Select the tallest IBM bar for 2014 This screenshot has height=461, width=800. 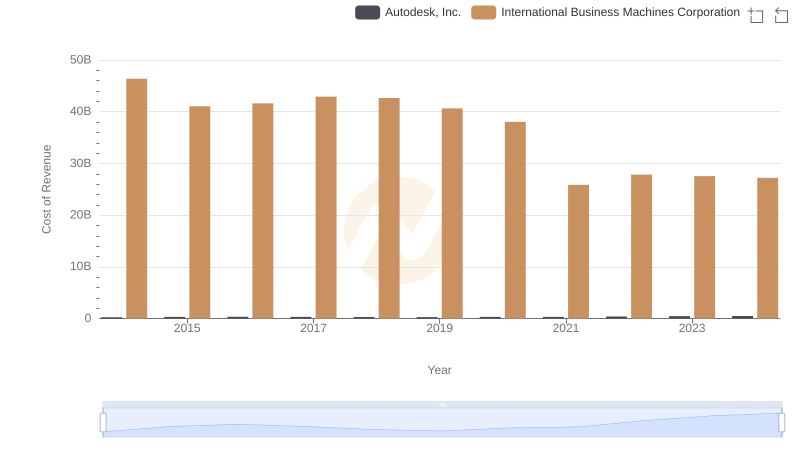point(137,198)
